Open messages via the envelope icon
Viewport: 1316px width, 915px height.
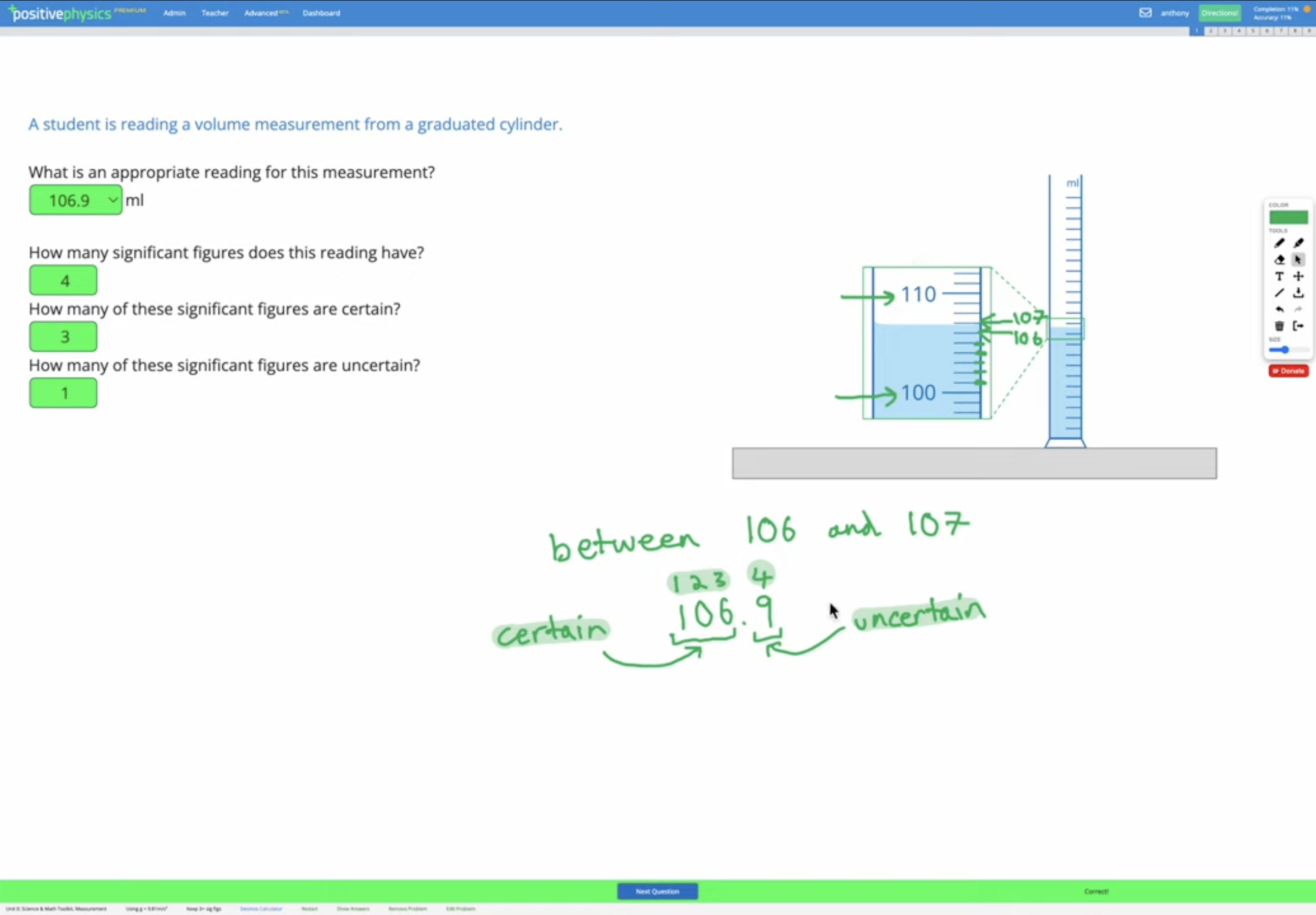click(x=1145, y=13)
